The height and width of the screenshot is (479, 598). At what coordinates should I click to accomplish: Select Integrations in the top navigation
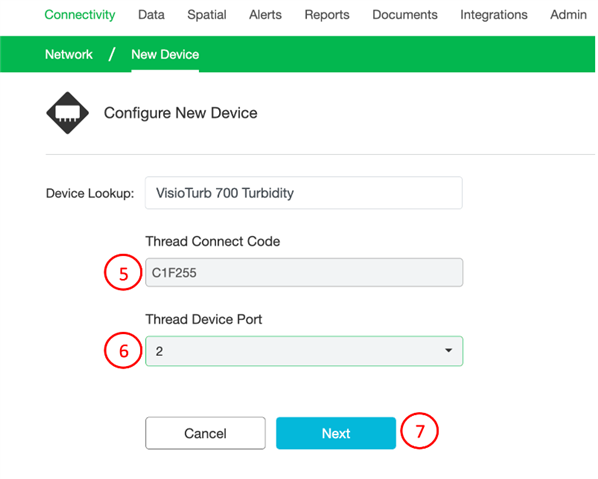(494, 14)
